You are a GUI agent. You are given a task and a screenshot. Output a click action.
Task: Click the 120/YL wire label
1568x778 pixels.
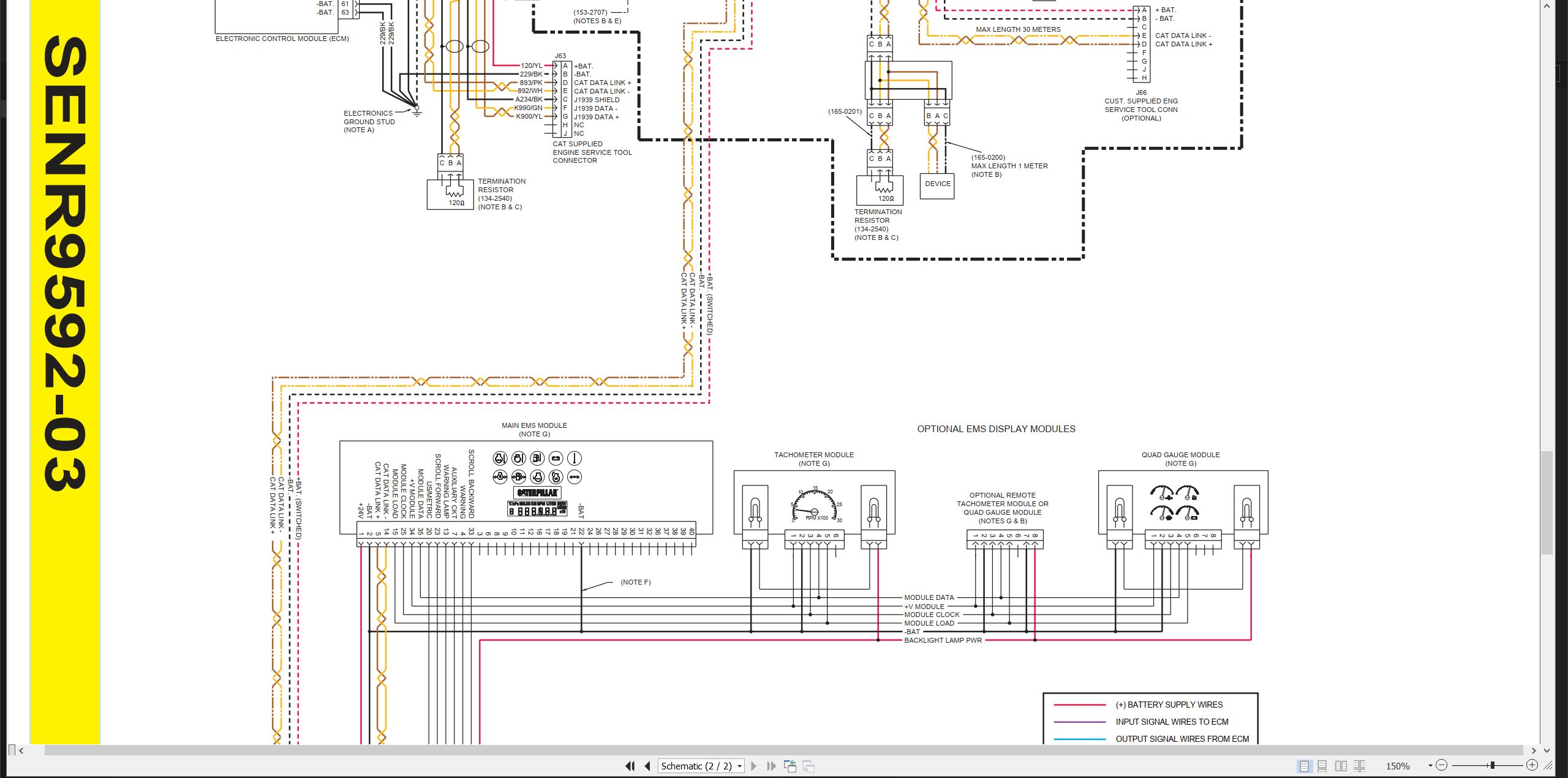[531, 65]
